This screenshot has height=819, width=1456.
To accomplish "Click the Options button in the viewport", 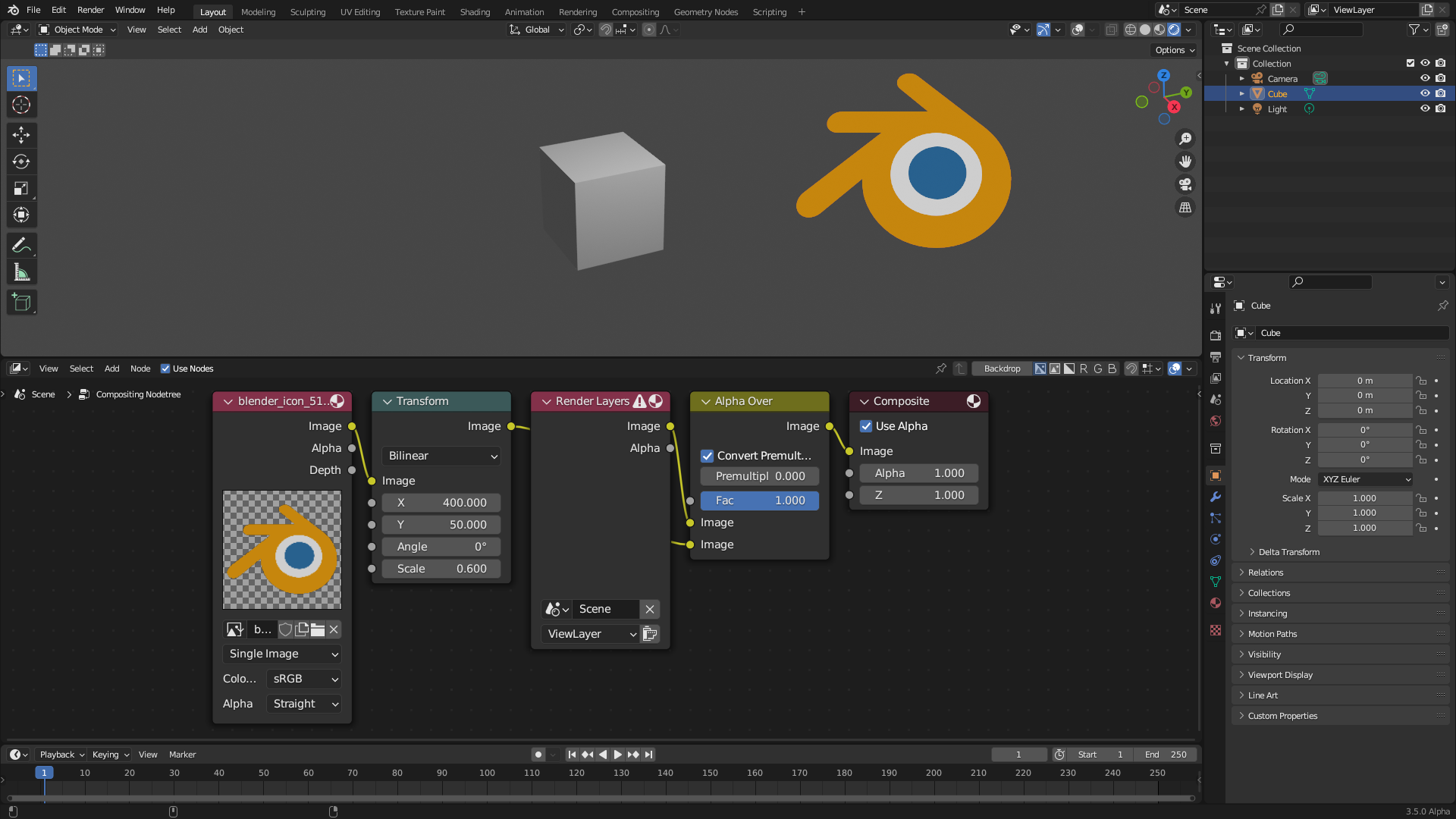I will coord(1172,50).
